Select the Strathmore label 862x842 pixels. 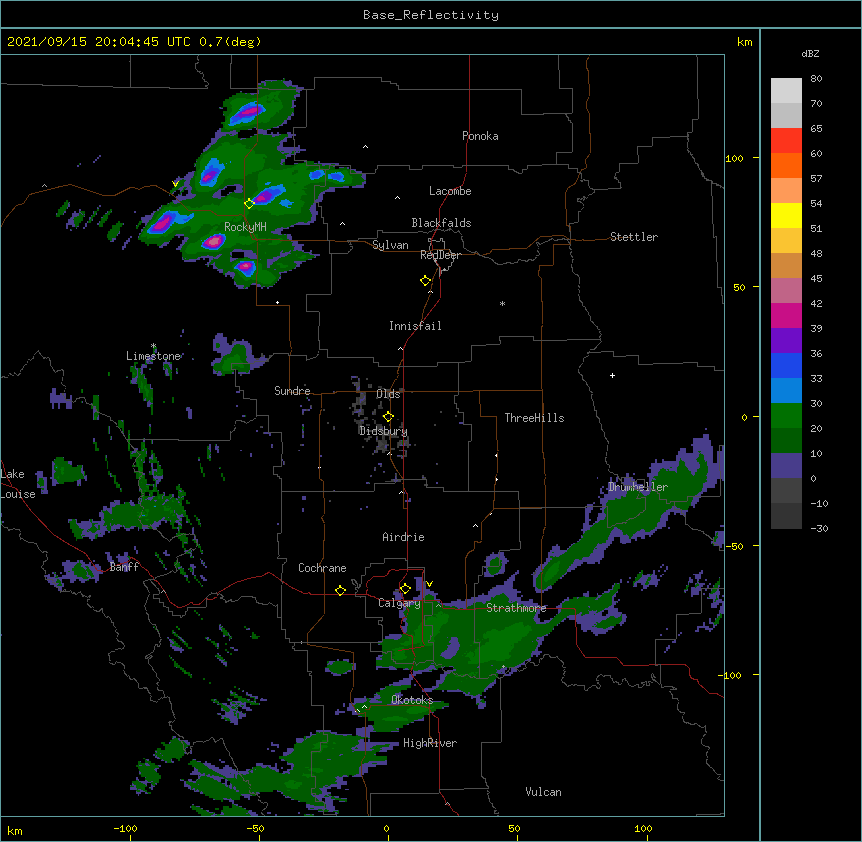pos(516,608)
